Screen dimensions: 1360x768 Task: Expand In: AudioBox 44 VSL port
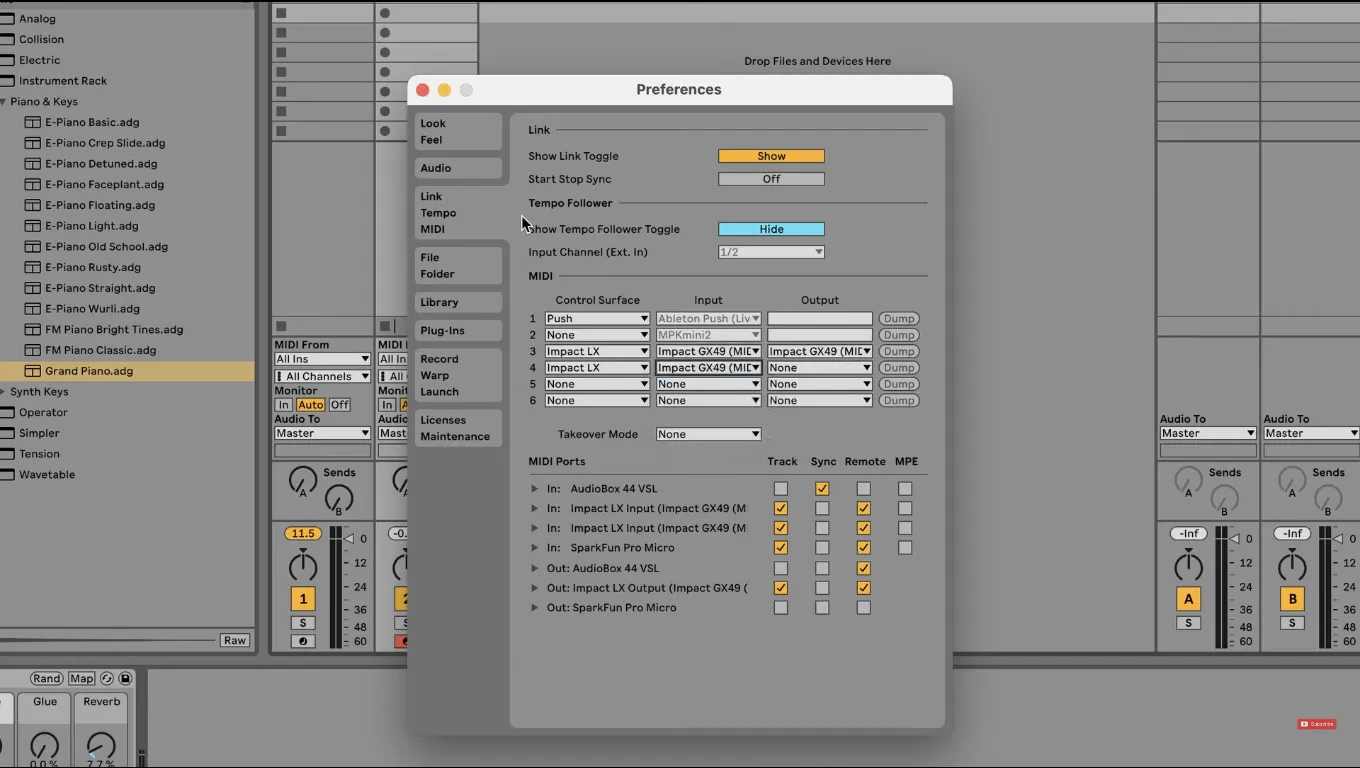pyautogui.click(x=535, y=489)
